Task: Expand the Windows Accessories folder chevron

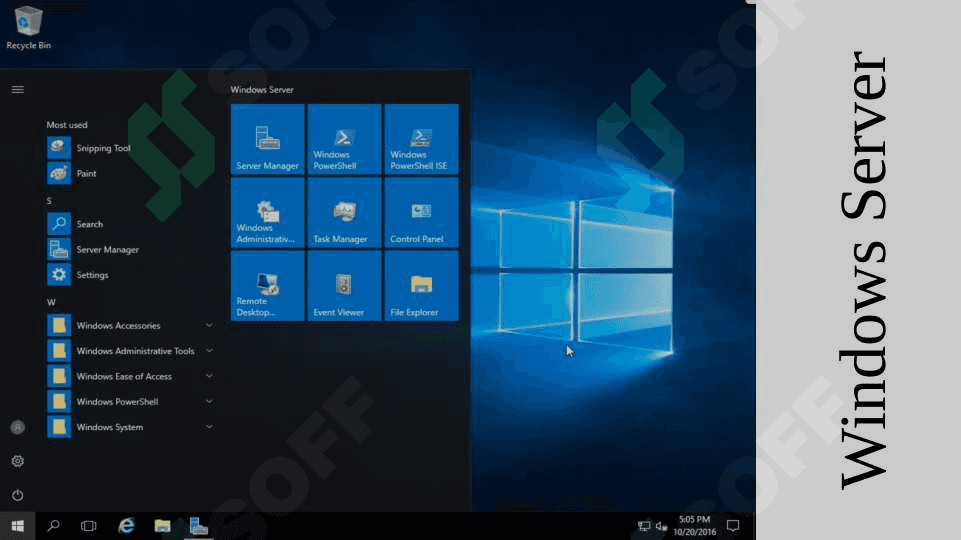Action: pyautogui.click(x=209, y=325)
